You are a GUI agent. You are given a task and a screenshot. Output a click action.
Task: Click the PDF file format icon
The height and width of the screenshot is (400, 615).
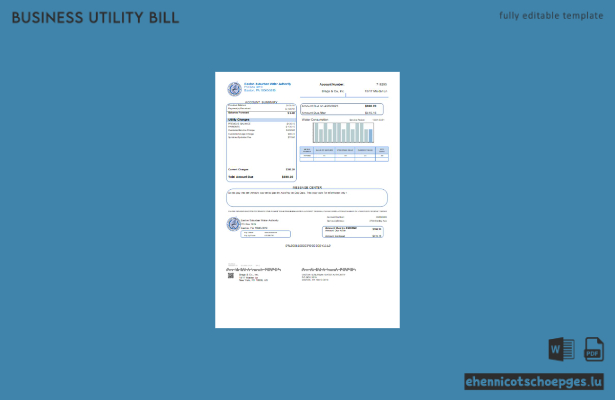593,349
